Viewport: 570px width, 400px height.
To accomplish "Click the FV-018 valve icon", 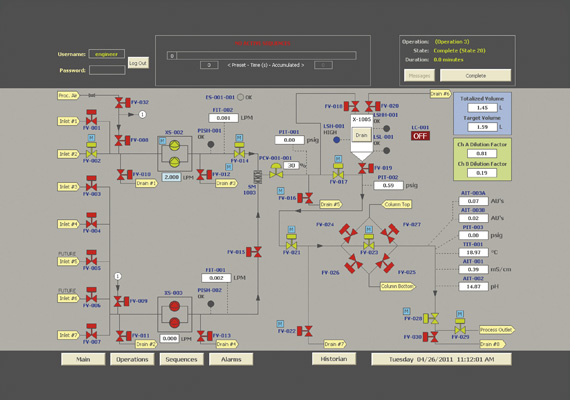I will coord(352,106).
